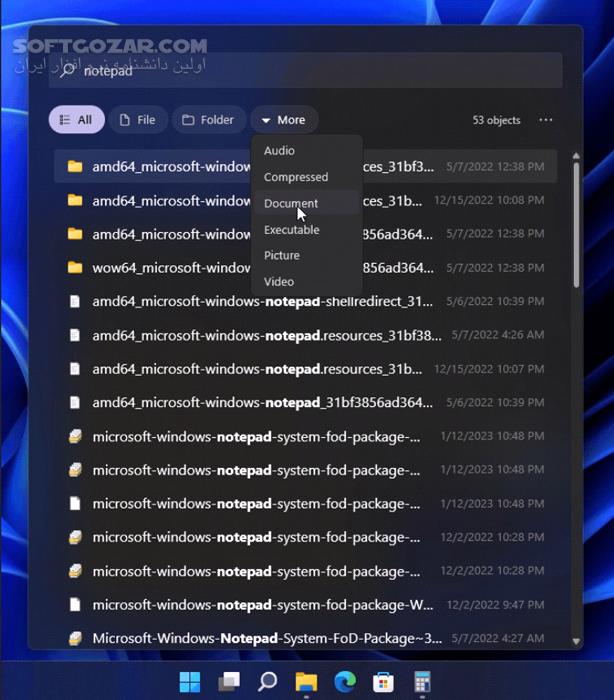614x700 pixels.
Task: Choose Compressed from the More menu
Action: [x=307, y=177]
